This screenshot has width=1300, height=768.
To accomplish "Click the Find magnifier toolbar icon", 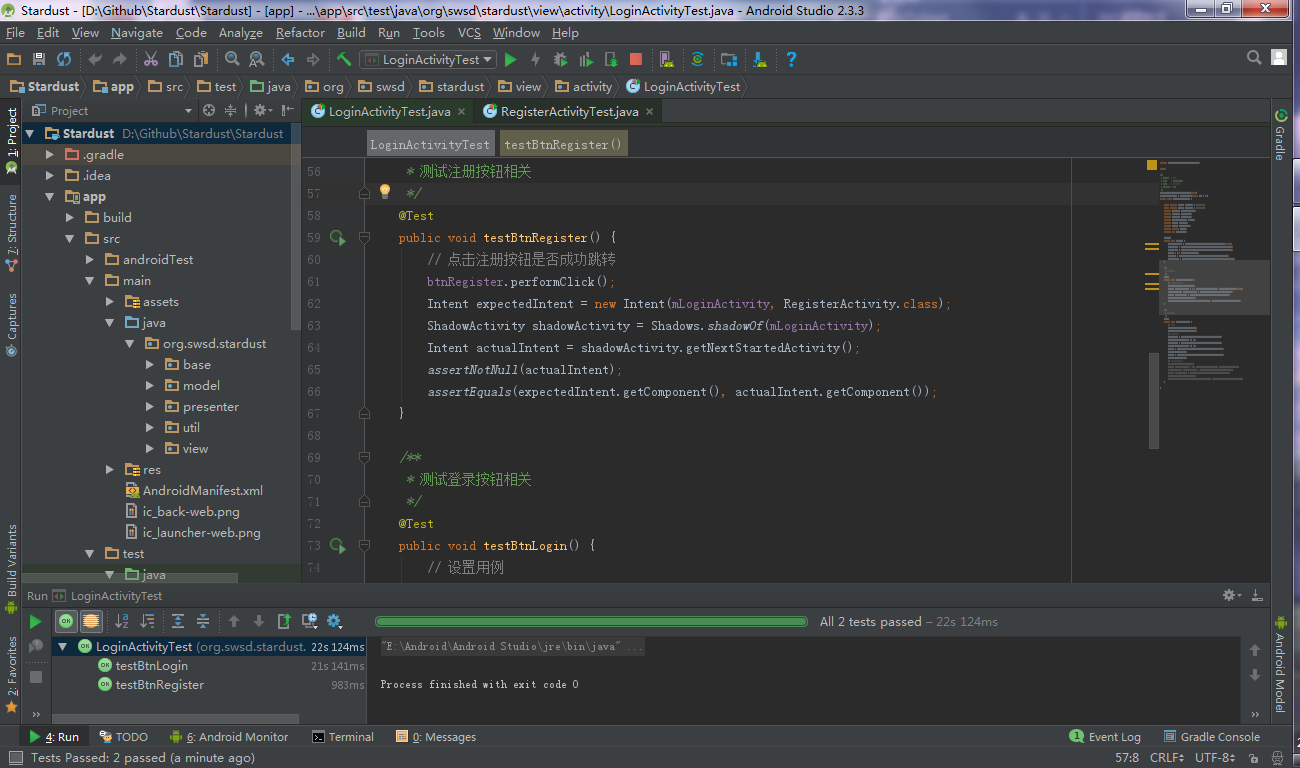I will click(232, 60).
